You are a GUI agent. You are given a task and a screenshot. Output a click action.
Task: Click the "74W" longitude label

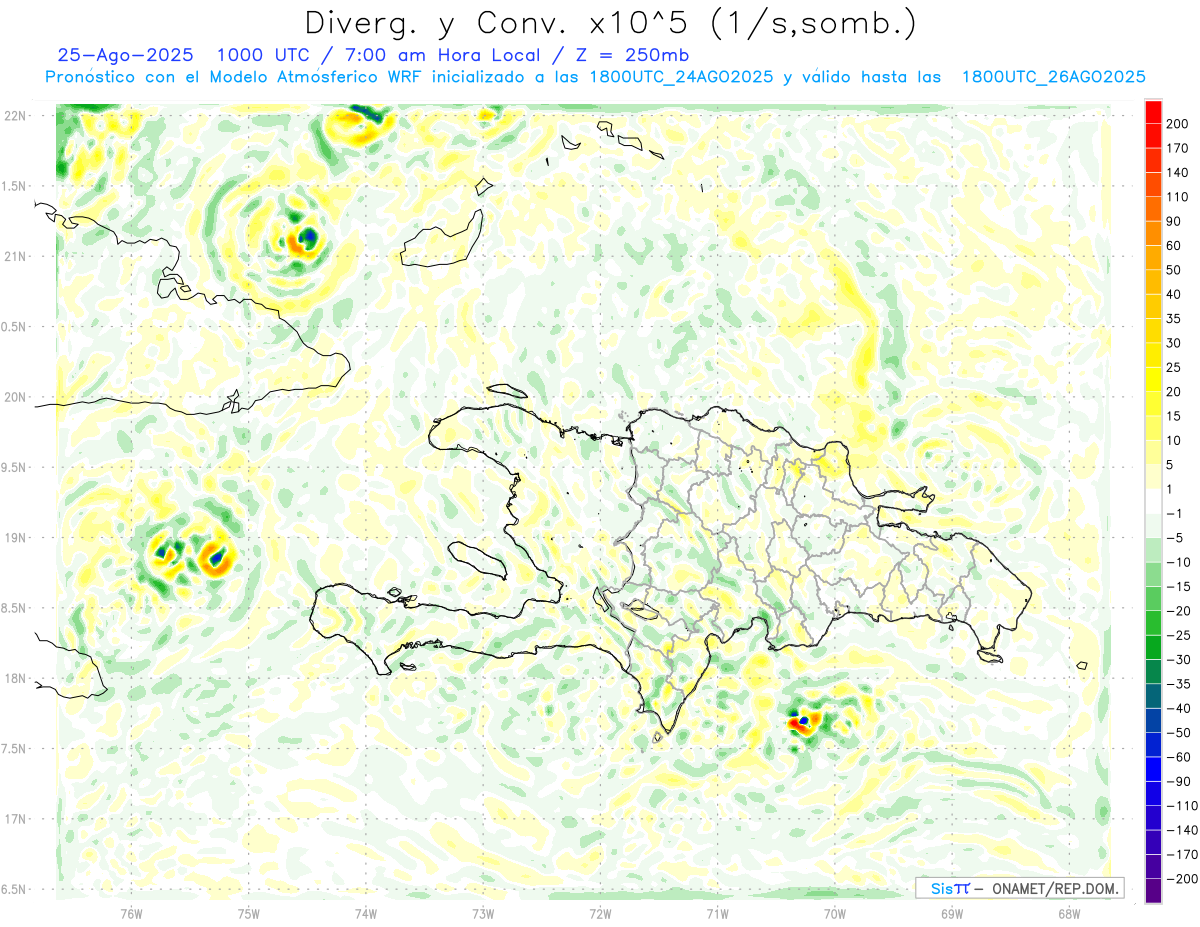click(x=366, y=913)
